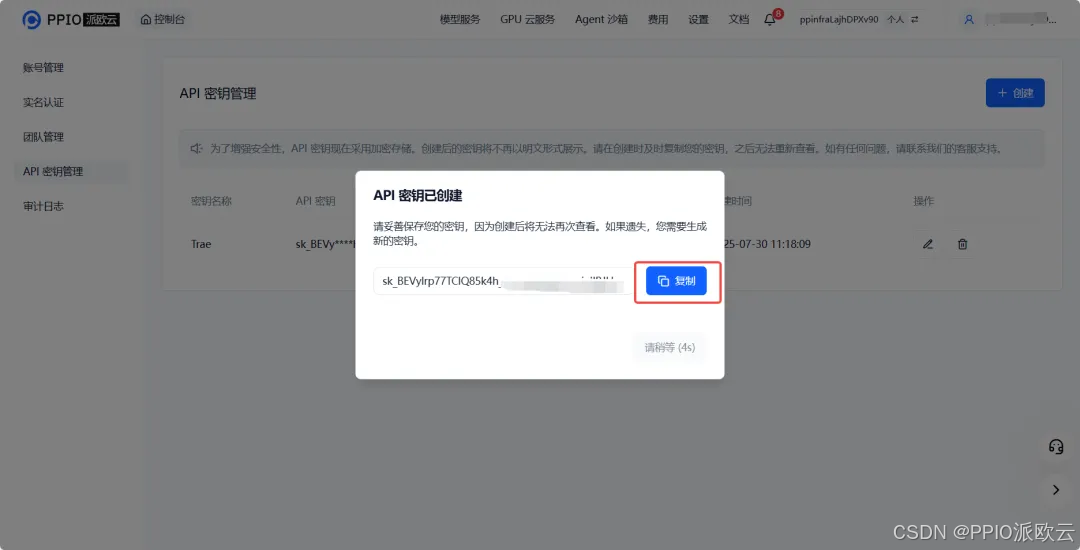
Task: Delete the Trae key with trash icon
Action: coord(962,244)
